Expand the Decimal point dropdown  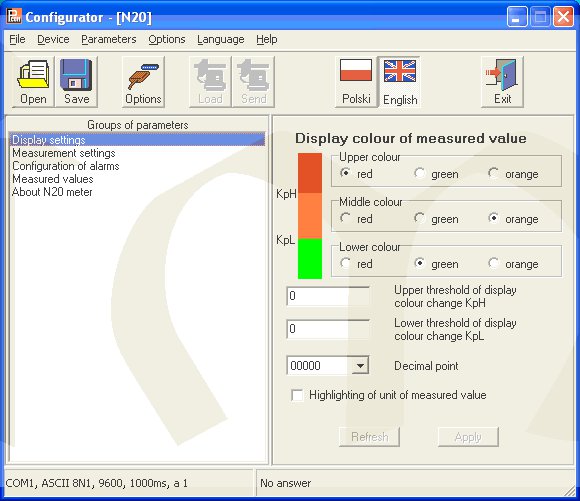tap(360, 366)
